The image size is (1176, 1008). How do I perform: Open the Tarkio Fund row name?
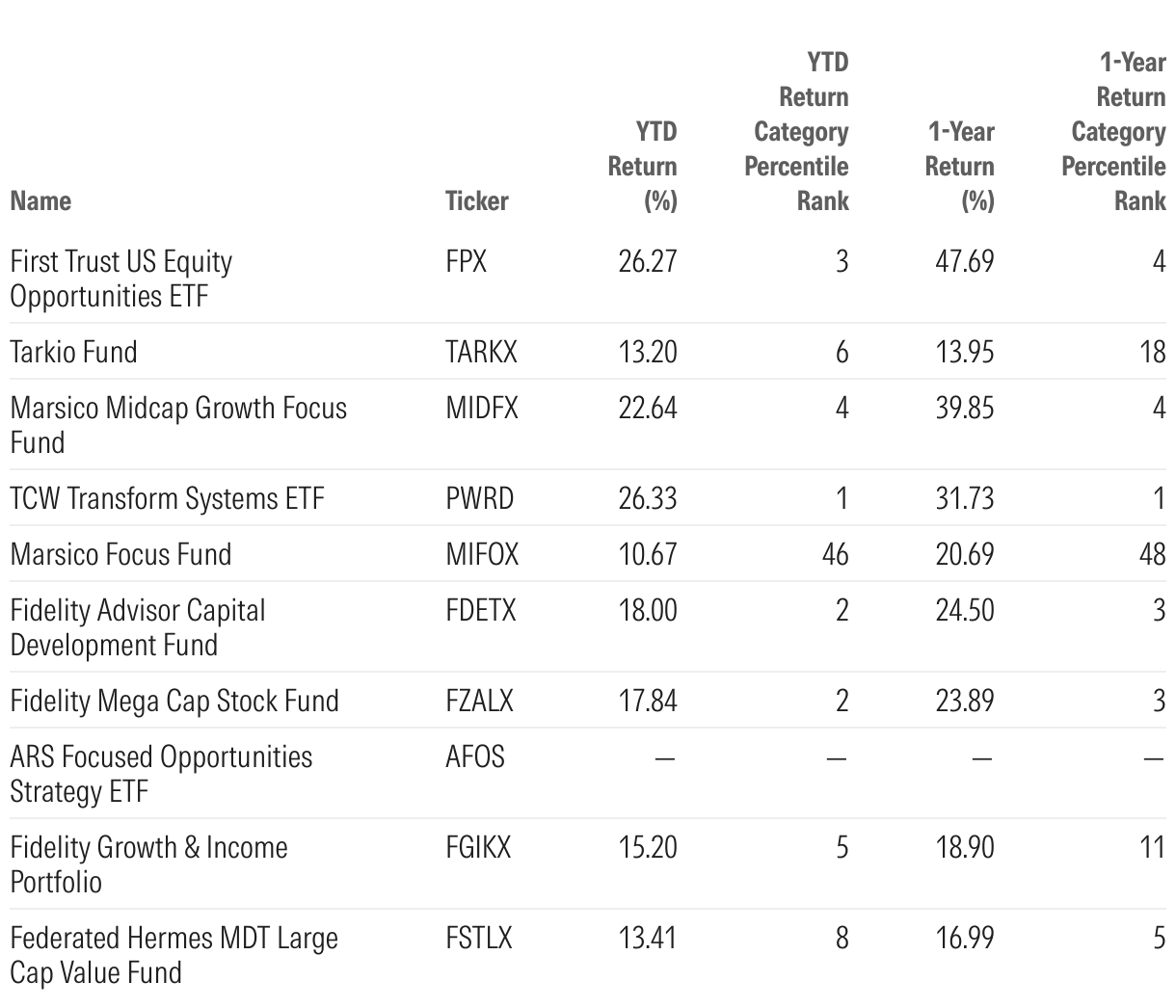coord(73,352)
